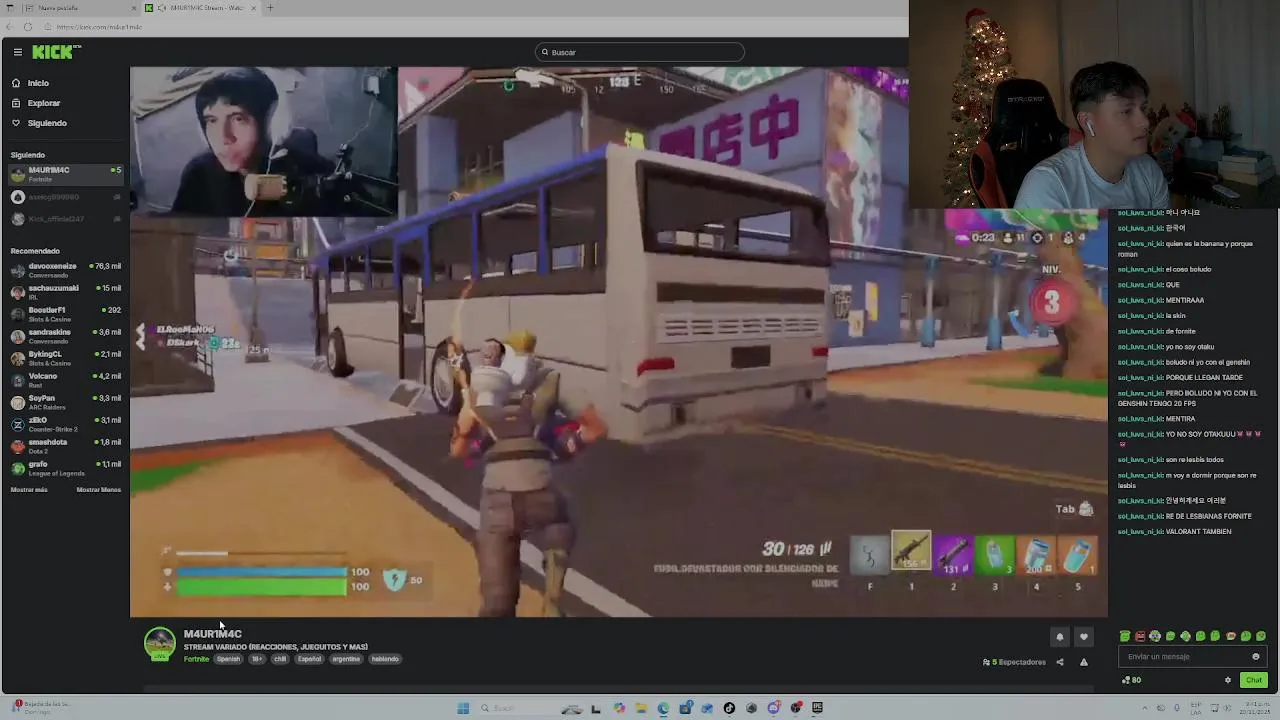Click the report warning triangle icon

[1083, 662]
